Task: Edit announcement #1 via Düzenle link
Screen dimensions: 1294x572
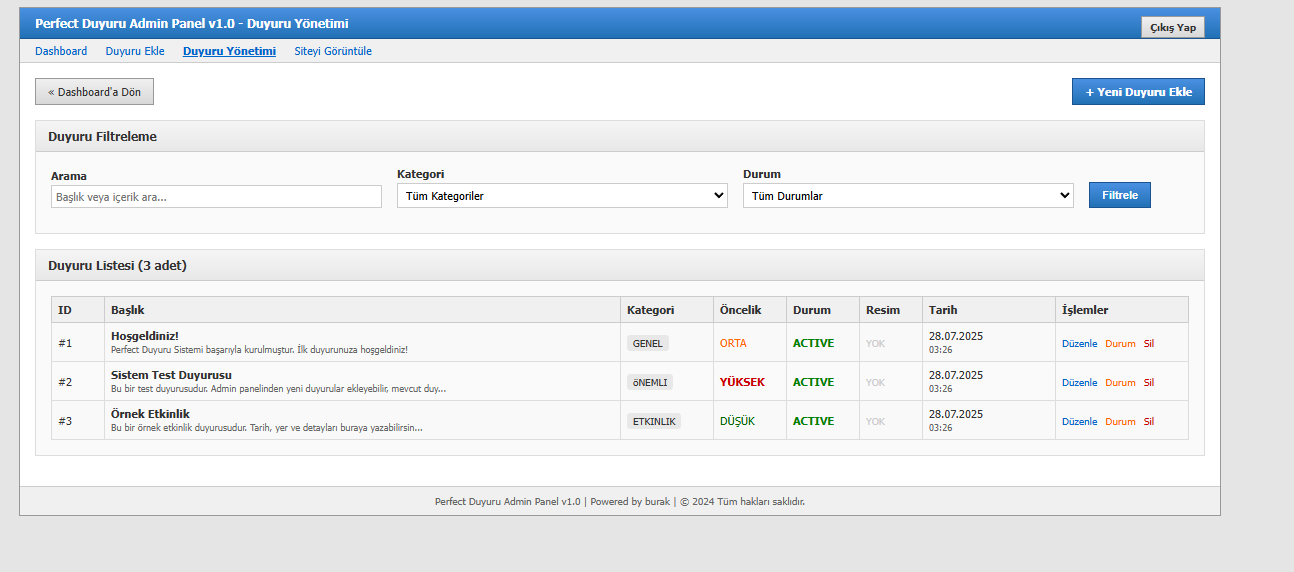Action: pyautogui.click(x=1079, y=343)
